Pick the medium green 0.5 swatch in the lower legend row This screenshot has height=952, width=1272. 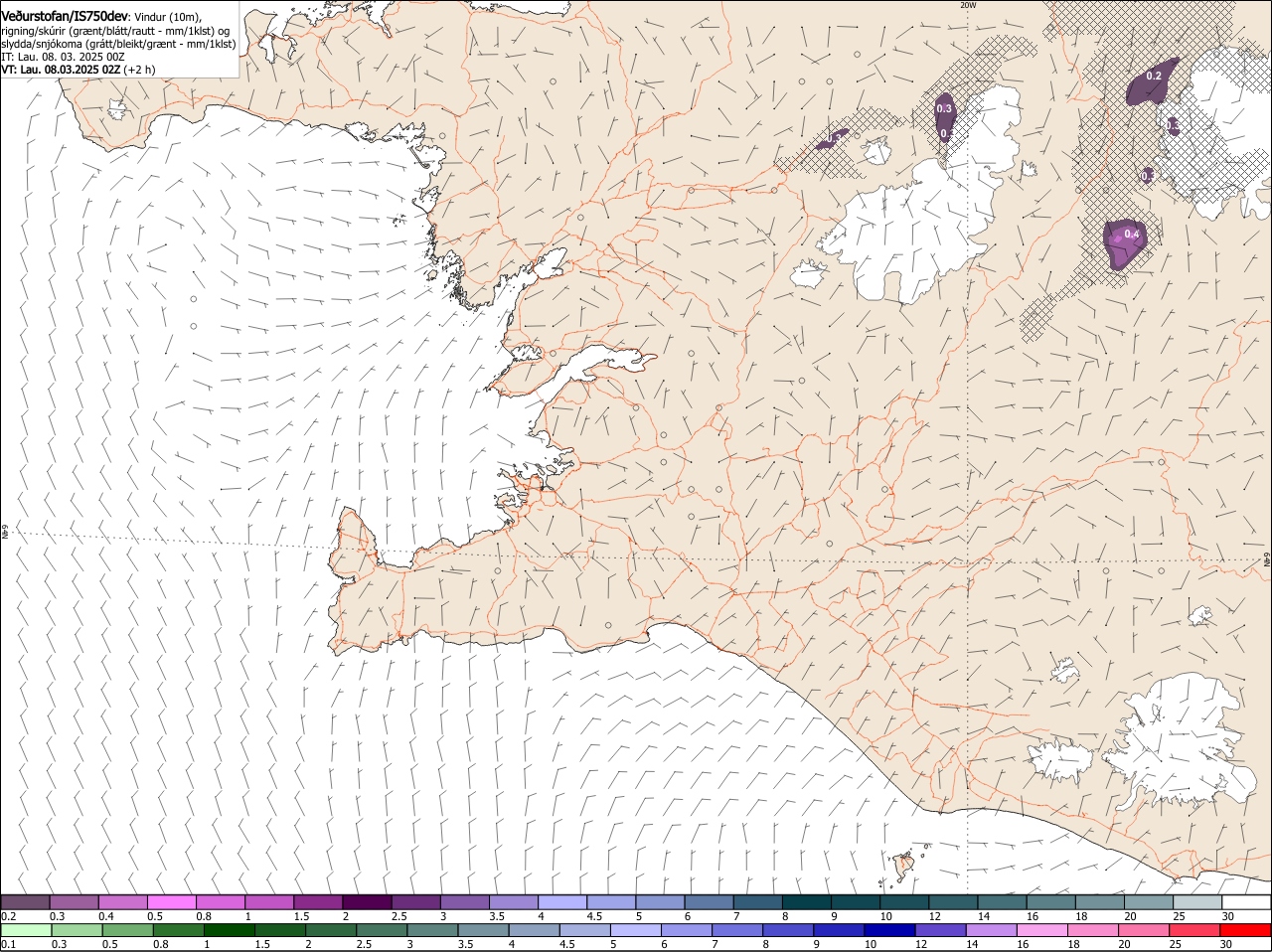(x=127, y=930)
